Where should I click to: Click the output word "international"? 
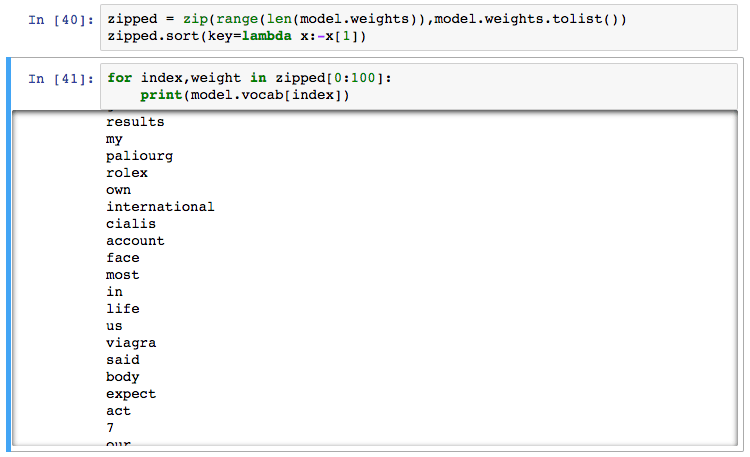[x=160, y=207]
